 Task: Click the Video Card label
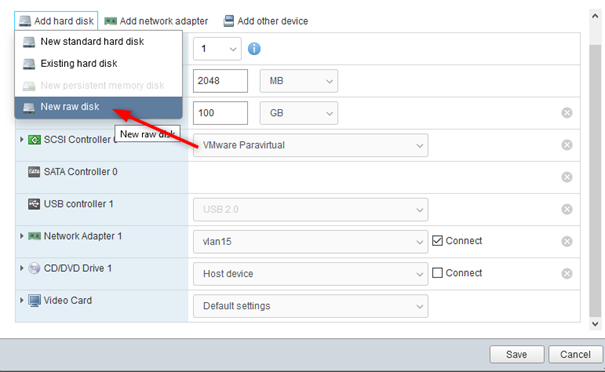(x=68, y=300)
